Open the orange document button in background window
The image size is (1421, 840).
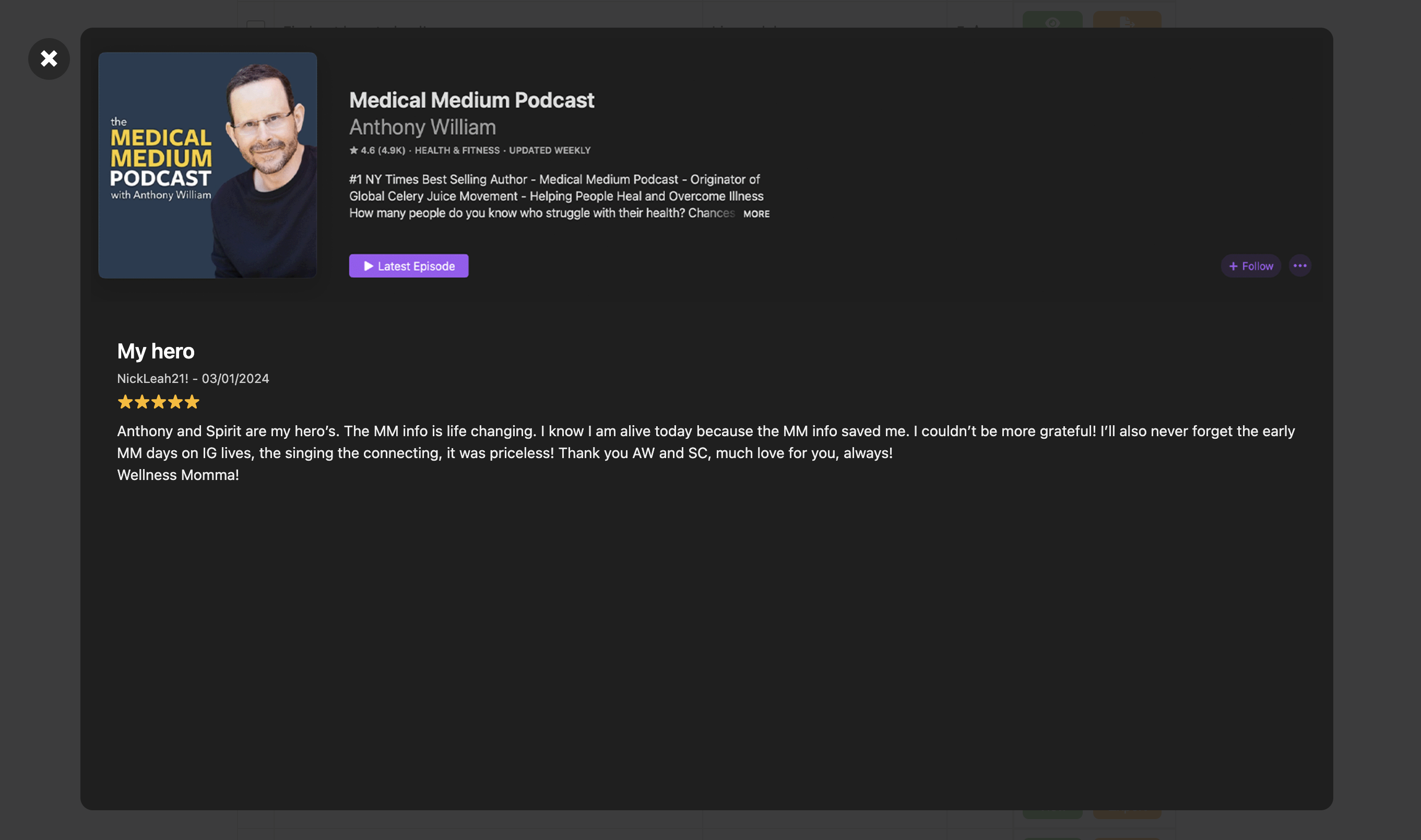tap(1127, 20)
